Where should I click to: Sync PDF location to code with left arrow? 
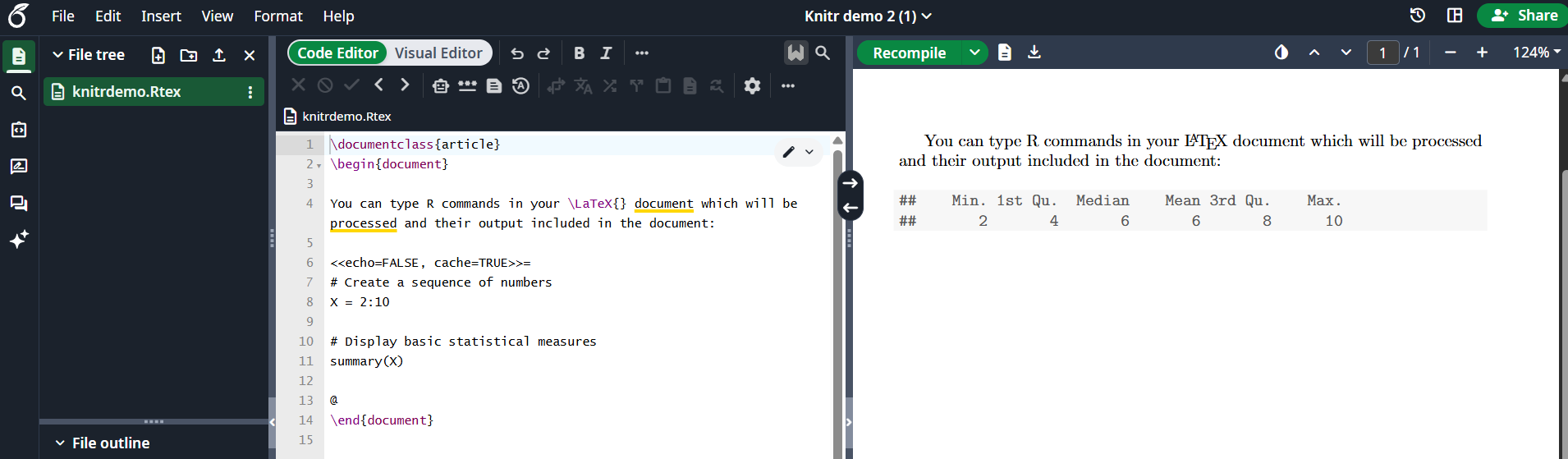[x=850, y=208]
